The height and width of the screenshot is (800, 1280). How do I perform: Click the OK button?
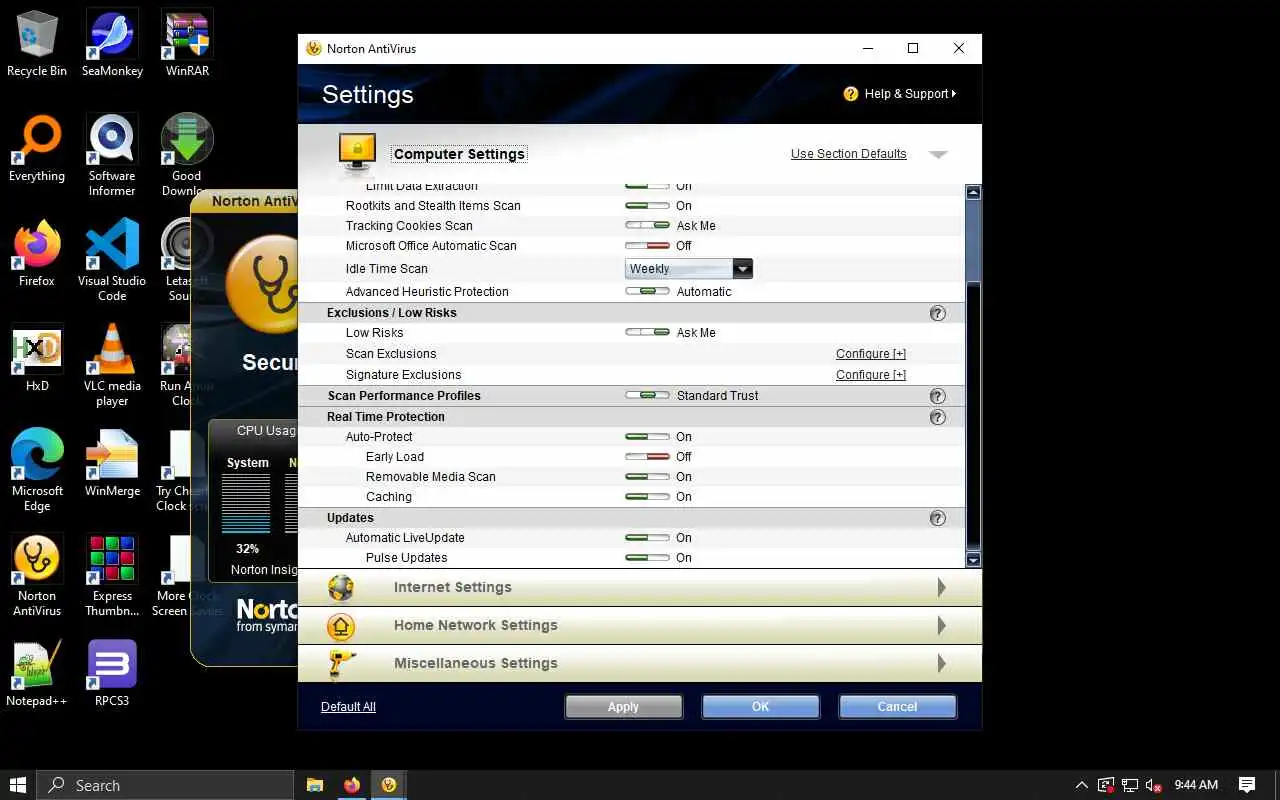pos(761,707)
